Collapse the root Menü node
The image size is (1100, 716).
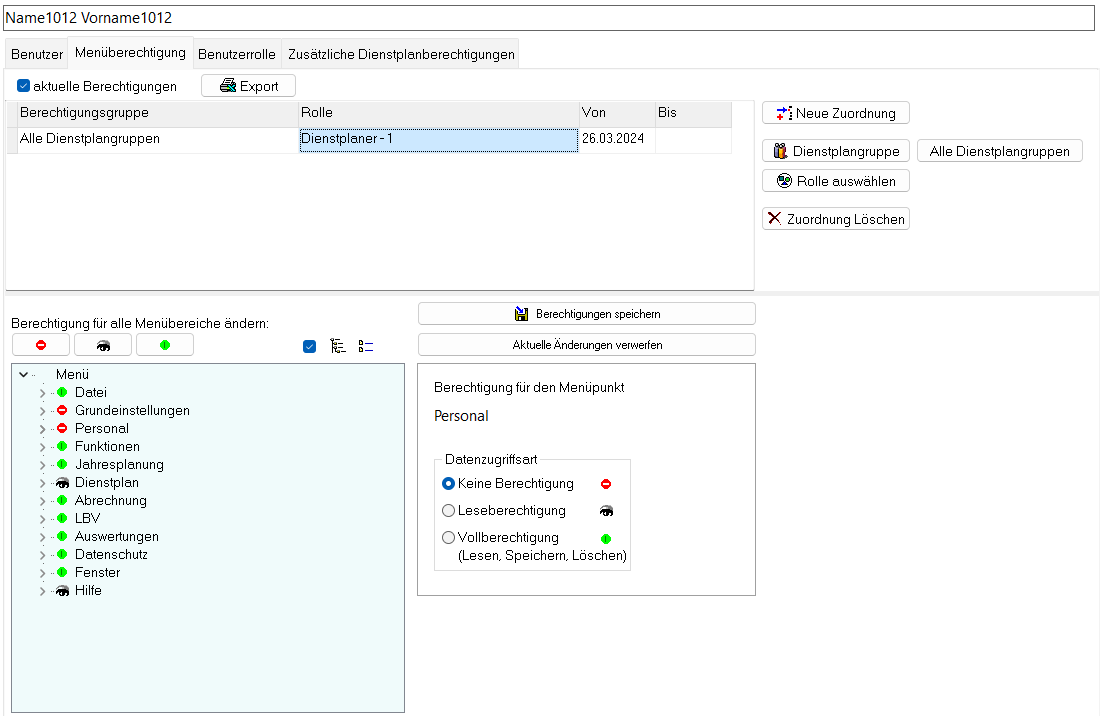23,375
